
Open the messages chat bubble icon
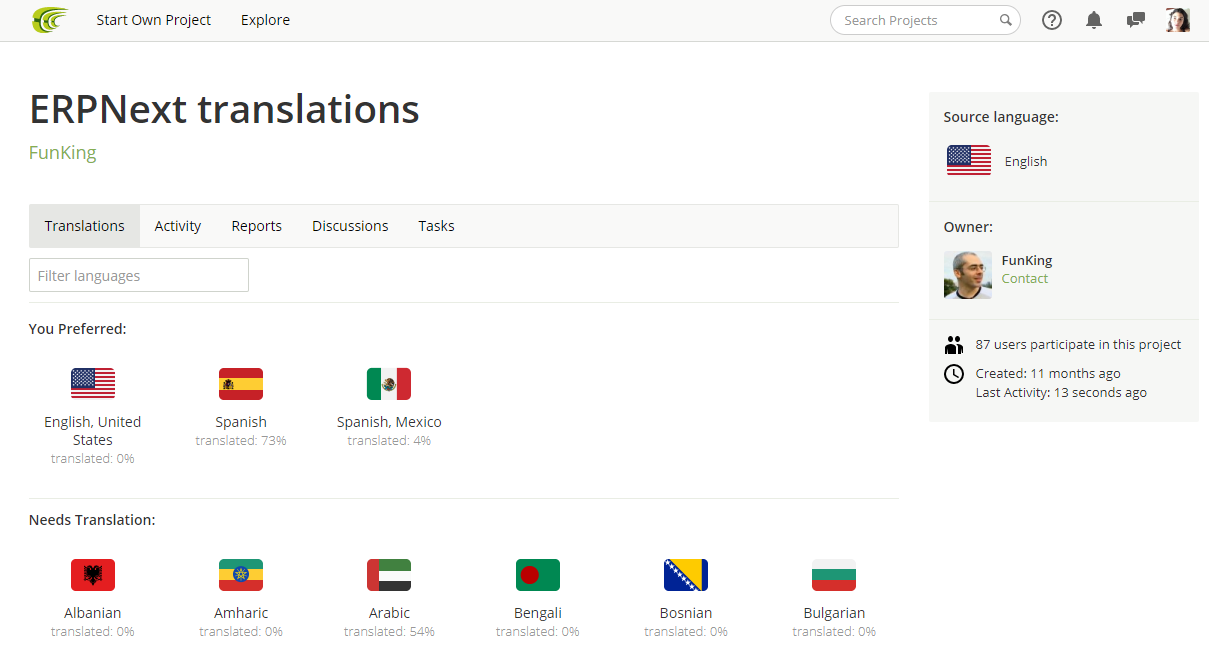(1136, 20)
